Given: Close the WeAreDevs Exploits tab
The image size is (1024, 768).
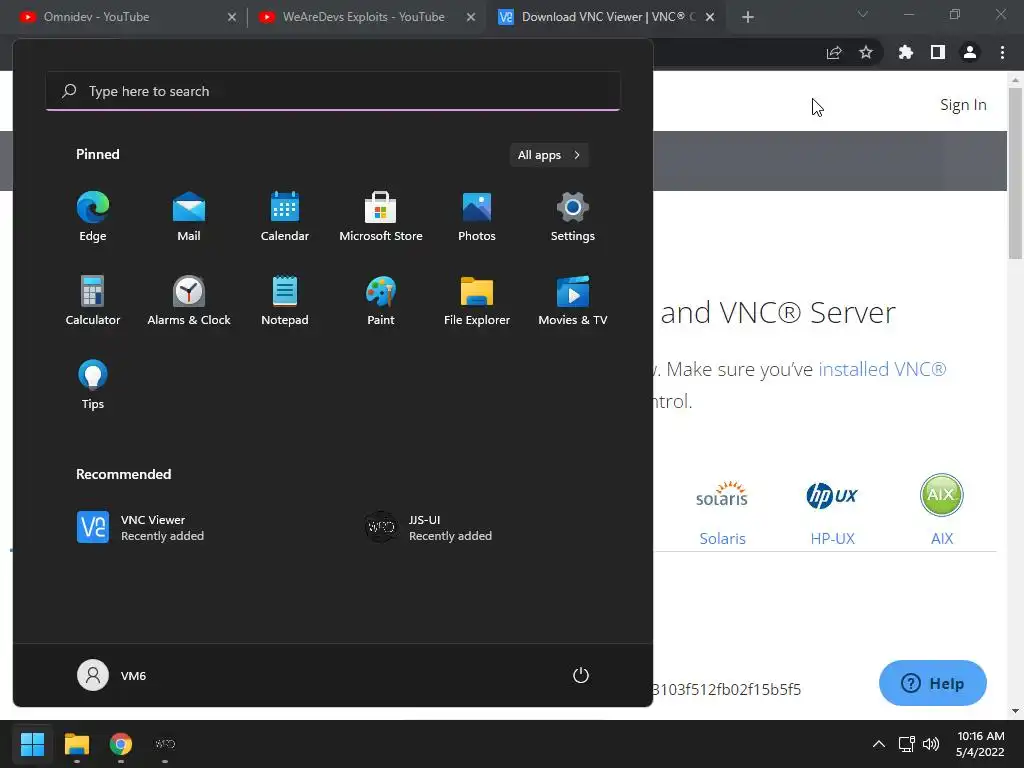Looking at the screenshot, I should (471, 17).
